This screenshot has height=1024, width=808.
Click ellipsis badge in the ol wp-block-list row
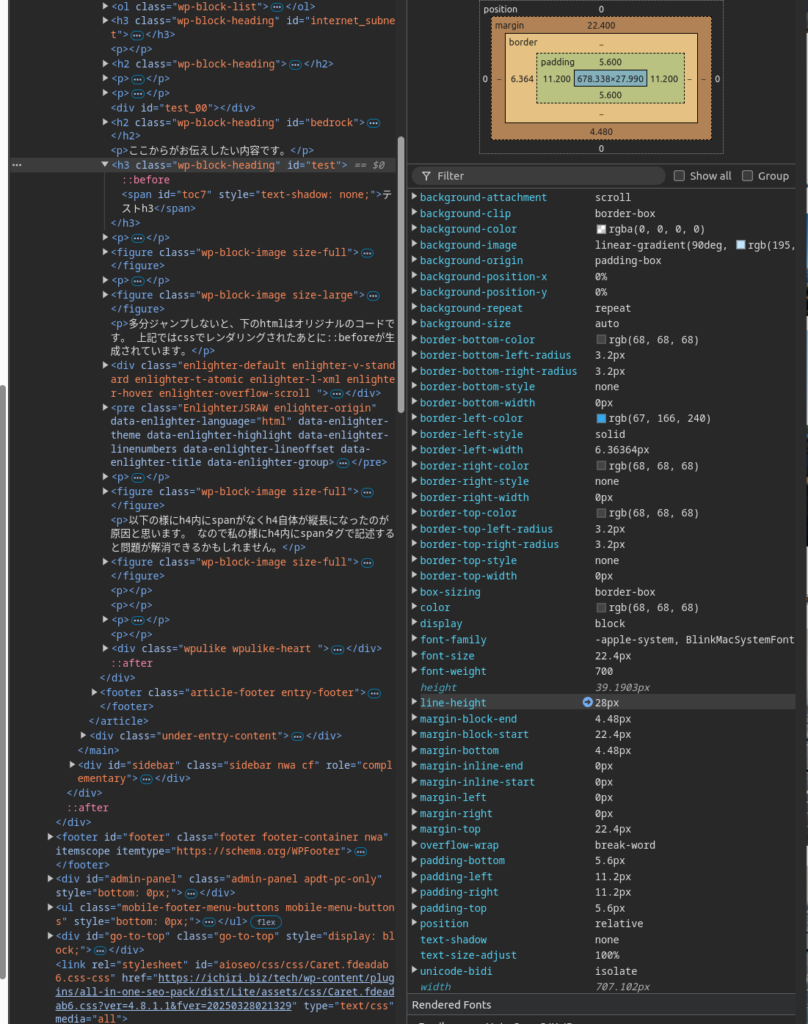277,7
